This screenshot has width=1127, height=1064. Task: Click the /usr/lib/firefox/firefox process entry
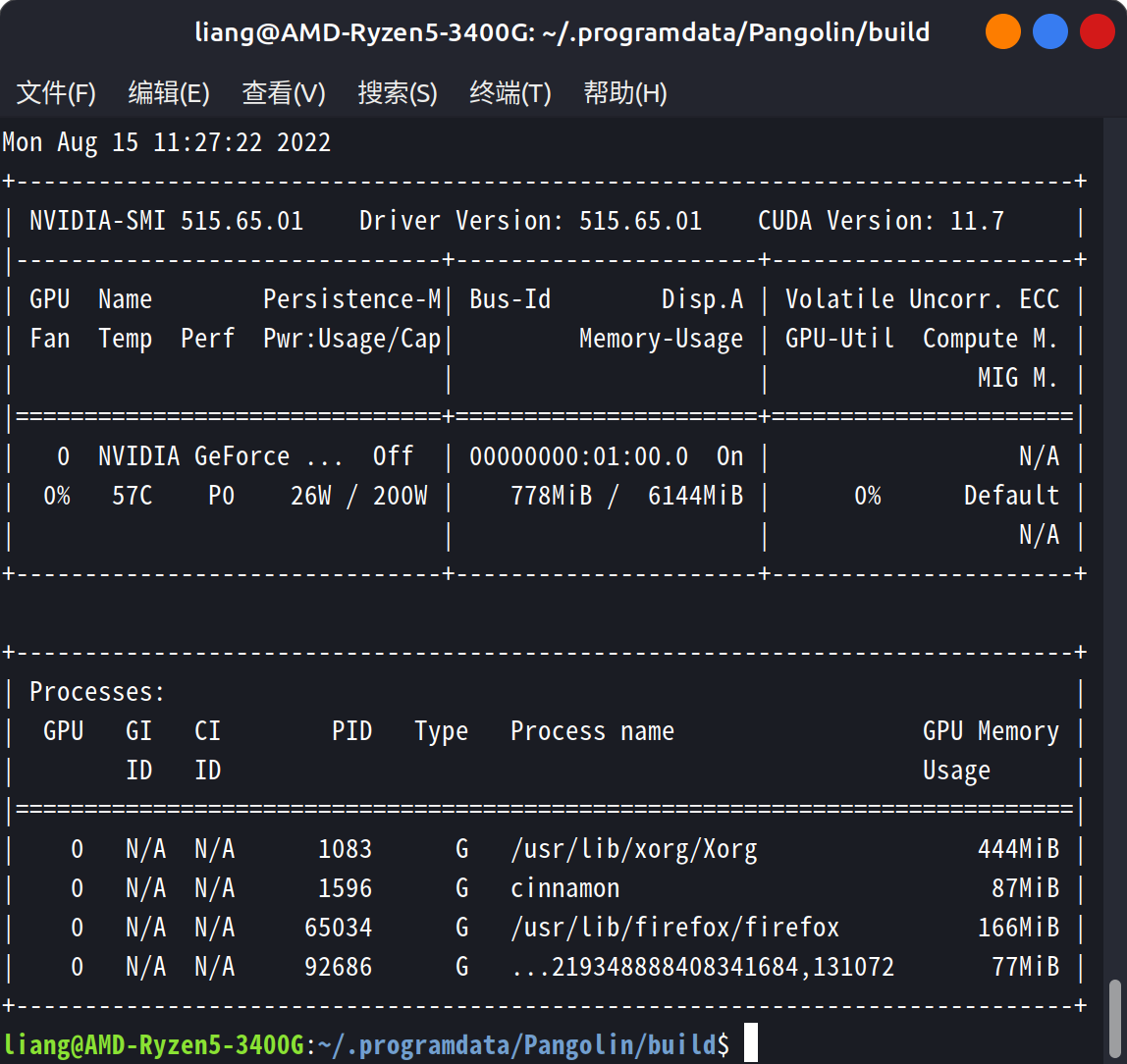pos(675,928)
